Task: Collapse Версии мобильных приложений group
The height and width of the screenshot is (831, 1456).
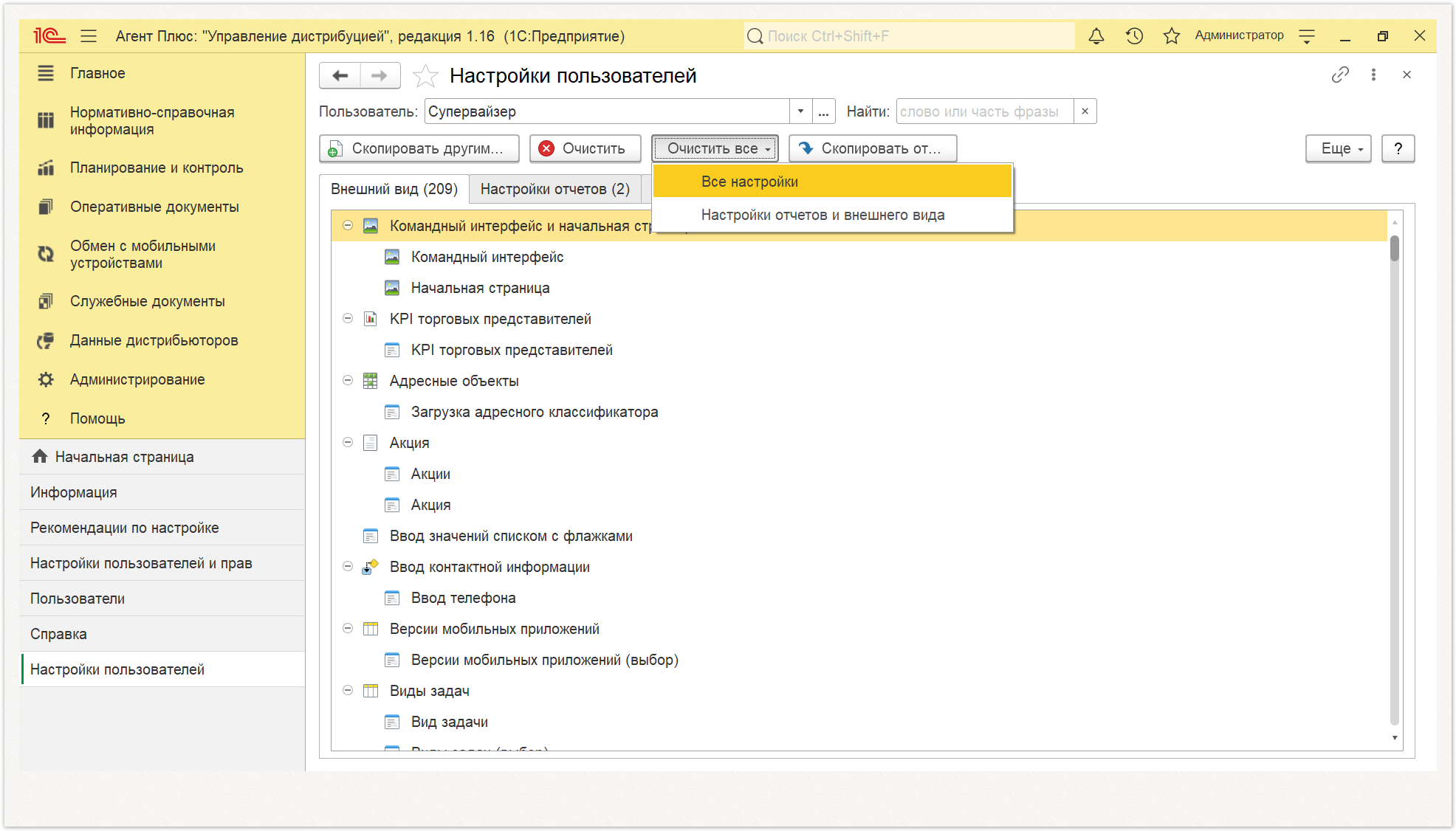Action: click(x=348, y=628)
